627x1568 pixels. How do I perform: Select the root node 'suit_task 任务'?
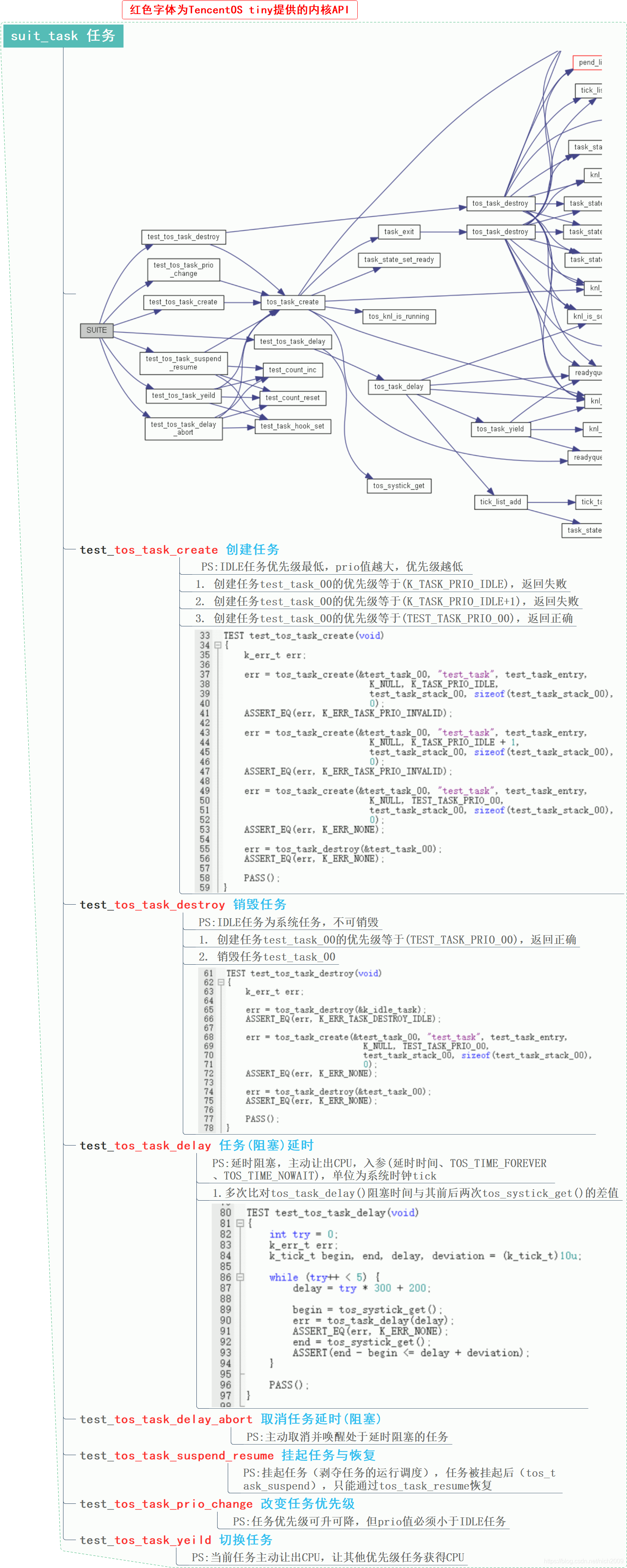(x=63, y=36)
